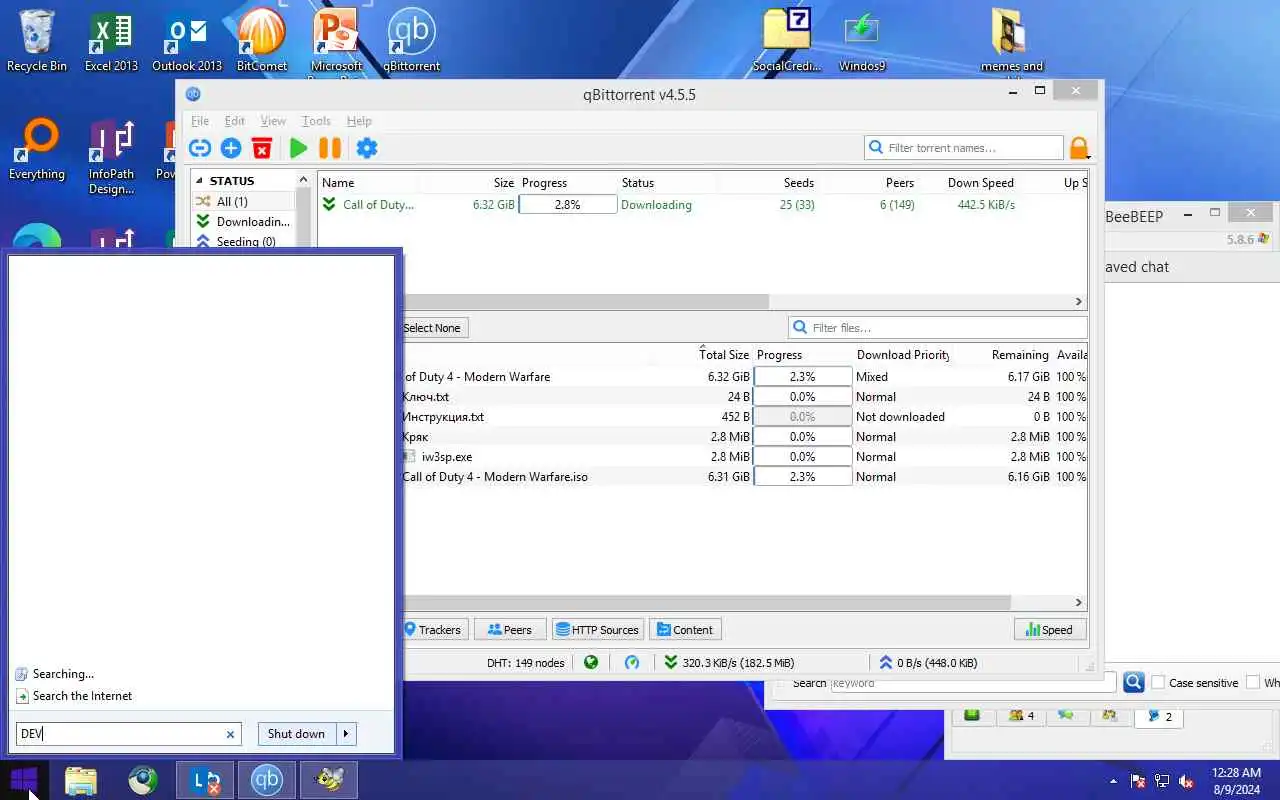Select the iw3sp.exe file row
The image size is (1280, 800).
(743, 457)
